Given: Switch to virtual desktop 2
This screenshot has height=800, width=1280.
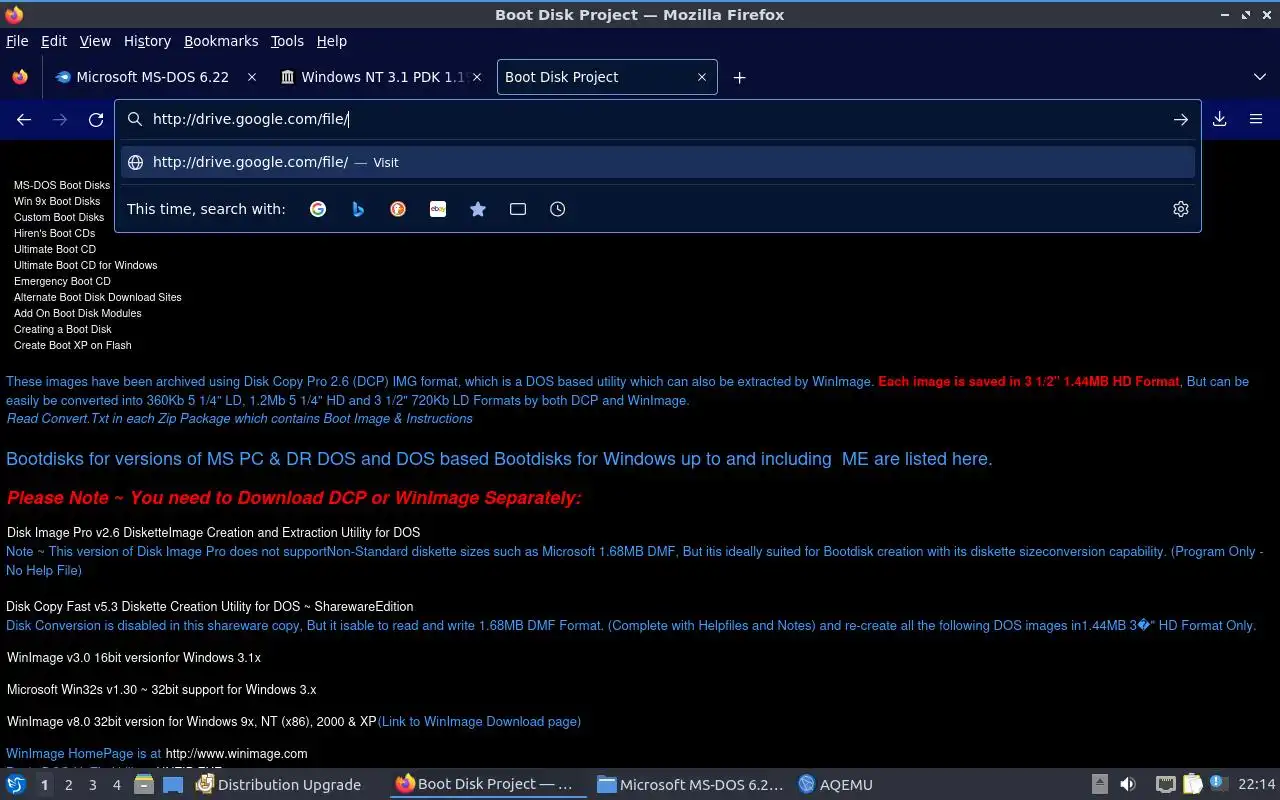Looking at the screenshot, I should 68,785.
